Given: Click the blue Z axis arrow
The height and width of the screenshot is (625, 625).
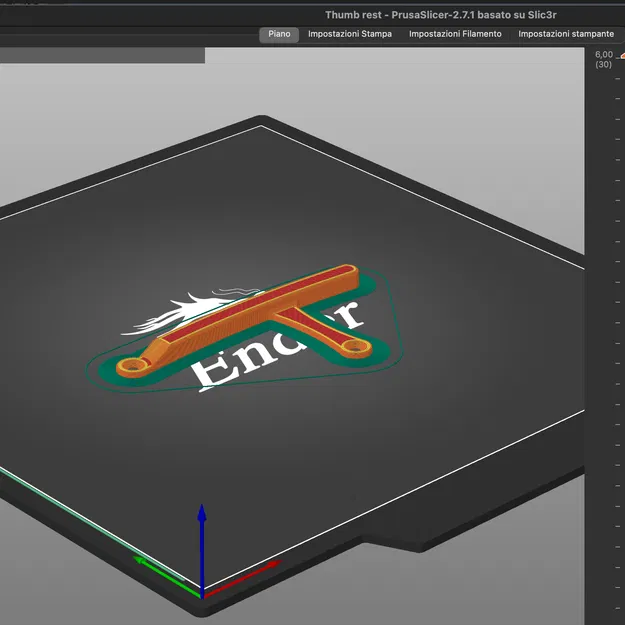Looking at the screenshot, I should pyautogui.click(x=202, y=550).
